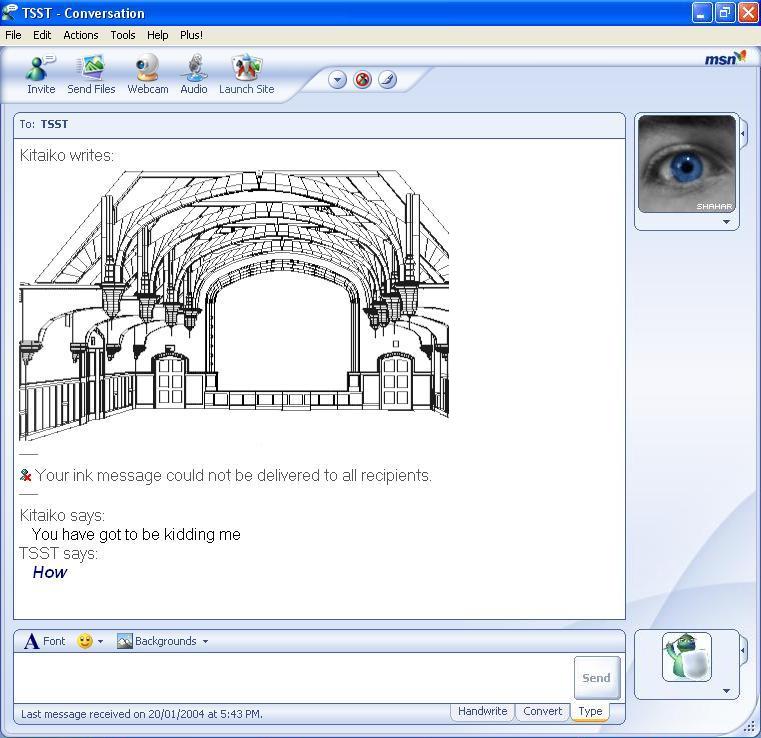
Task: Click the round pen/ink toolbar icon
Action: click(387, 80)
